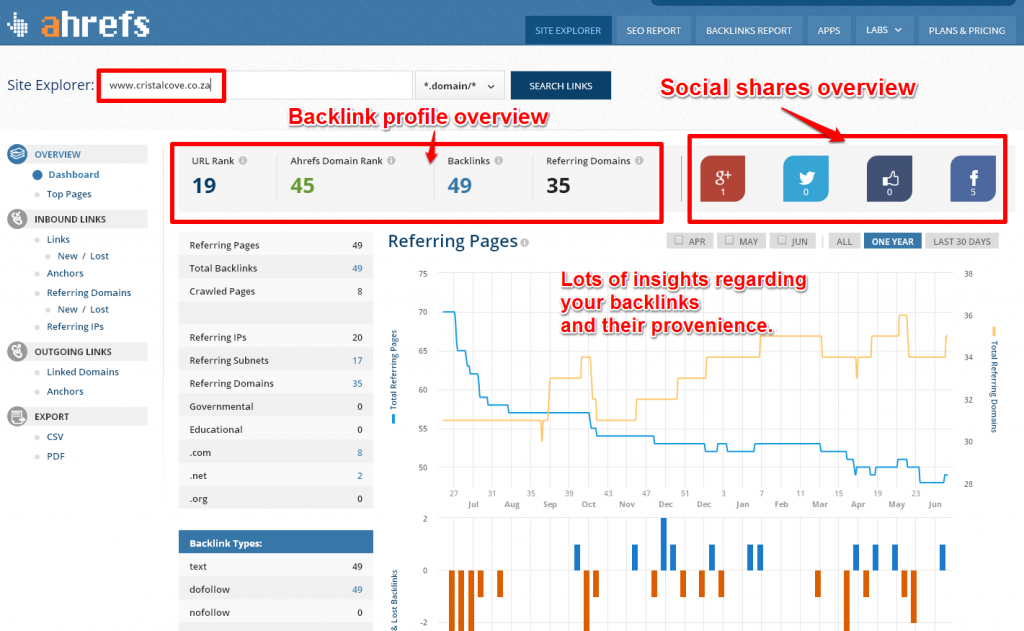Viewport: 1024px width, 631px height.
Task: Click the ahrefs logo
Action: (78, 24)
